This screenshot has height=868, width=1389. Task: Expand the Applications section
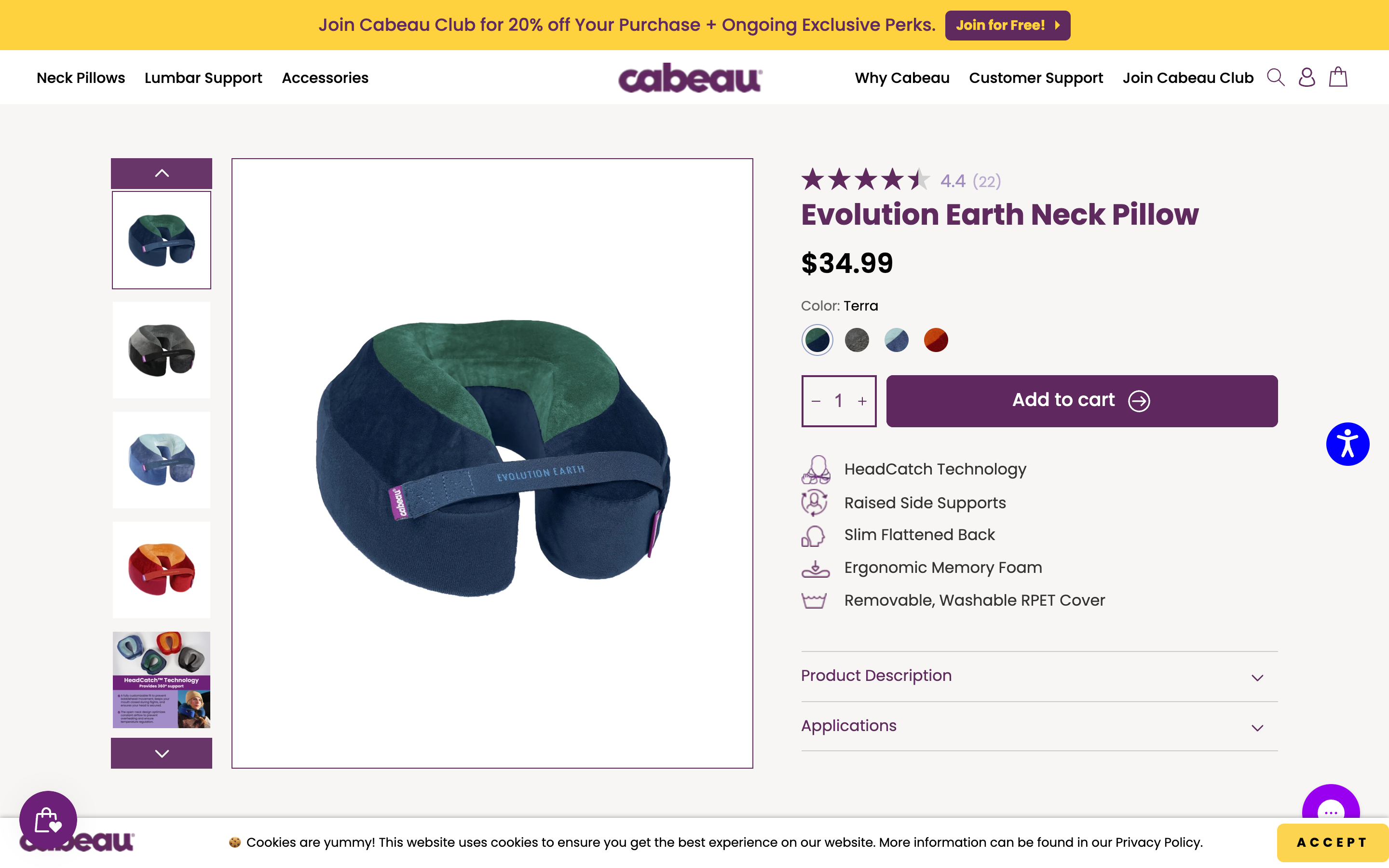pos(1039,726)
